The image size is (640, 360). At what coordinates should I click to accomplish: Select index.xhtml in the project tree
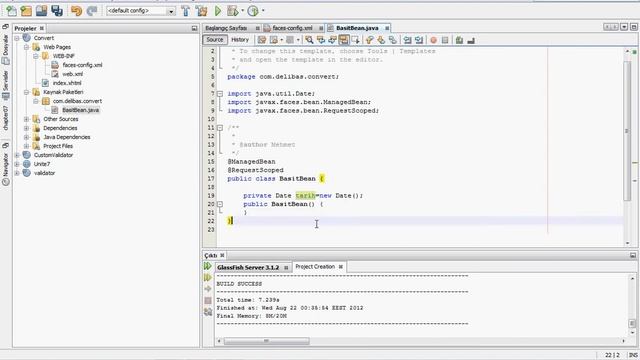67,83
